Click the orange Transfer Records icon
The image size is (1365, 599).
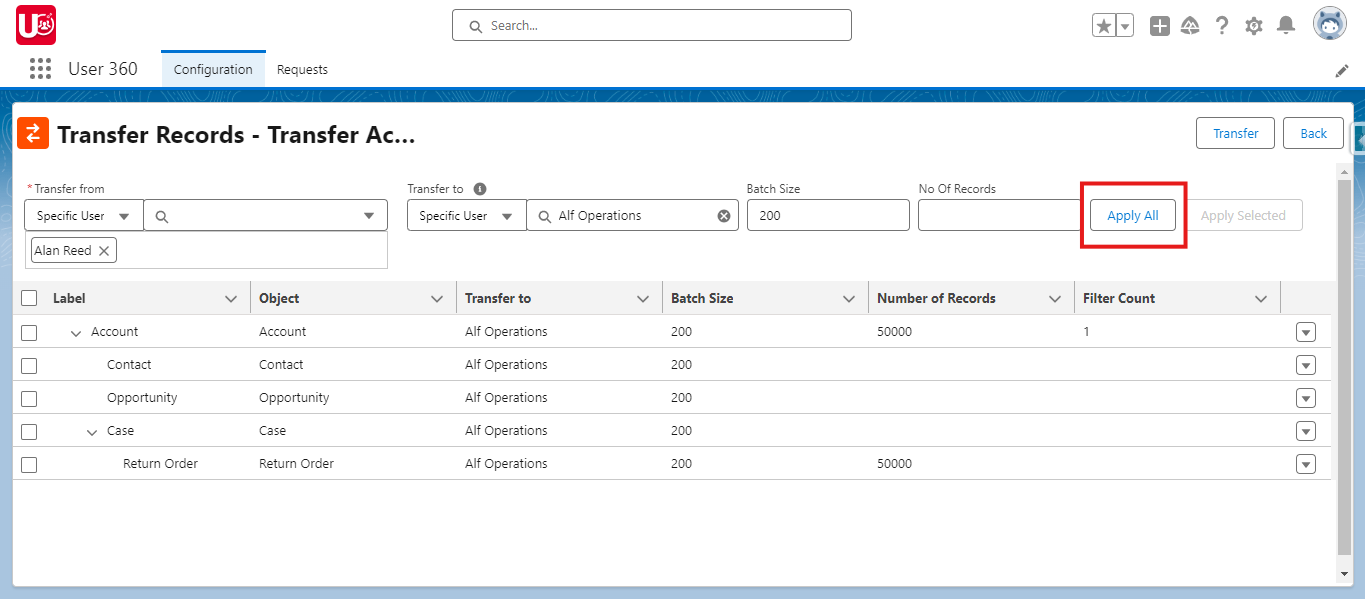point(33,133)
